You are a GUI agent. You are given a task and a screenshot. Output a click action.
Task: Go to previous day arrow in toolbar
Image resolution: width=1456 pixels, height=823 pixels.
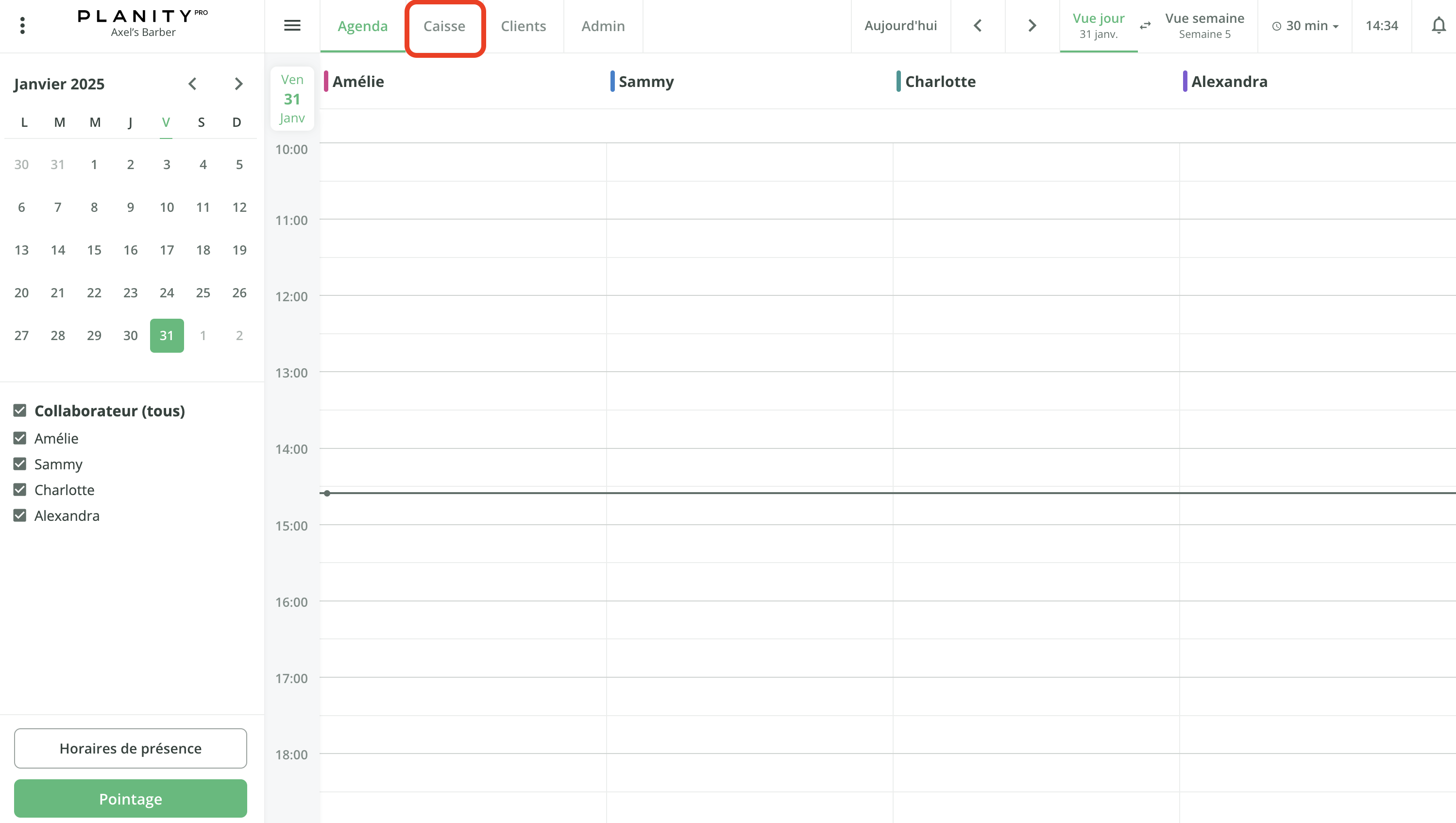[x=978, y=25]
